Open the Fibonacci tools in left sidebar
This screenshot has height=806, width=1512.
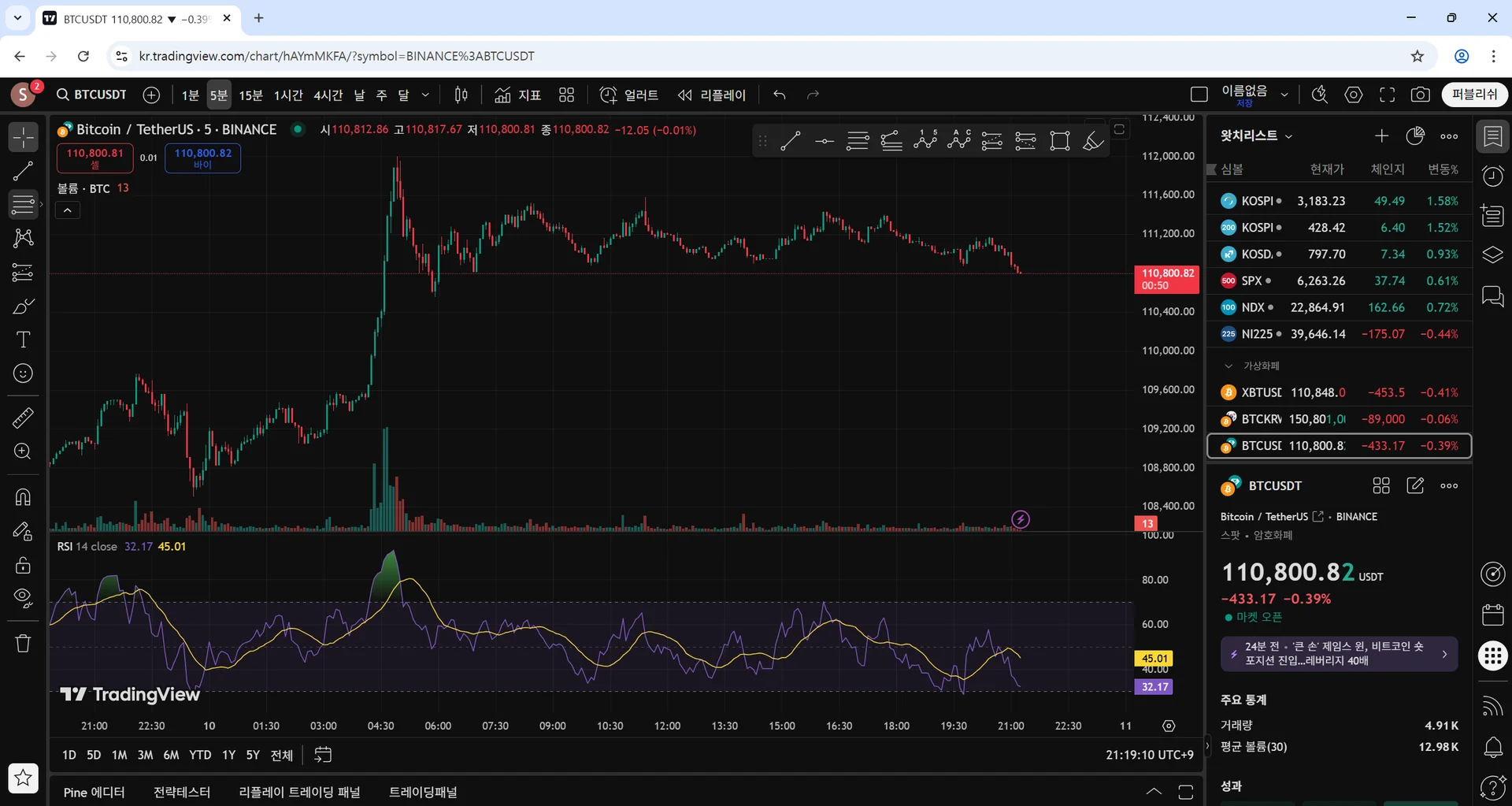click(x=24, y=205)
